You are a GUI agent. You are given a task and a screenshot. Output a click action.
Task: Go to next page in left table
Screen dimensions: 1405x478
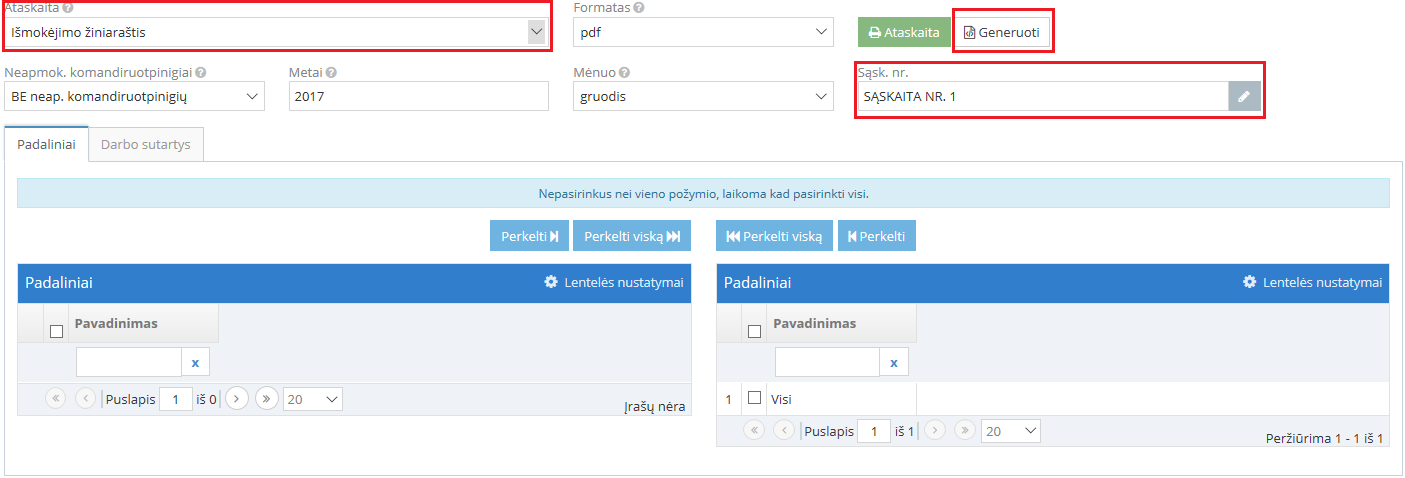tap(236, 399)
